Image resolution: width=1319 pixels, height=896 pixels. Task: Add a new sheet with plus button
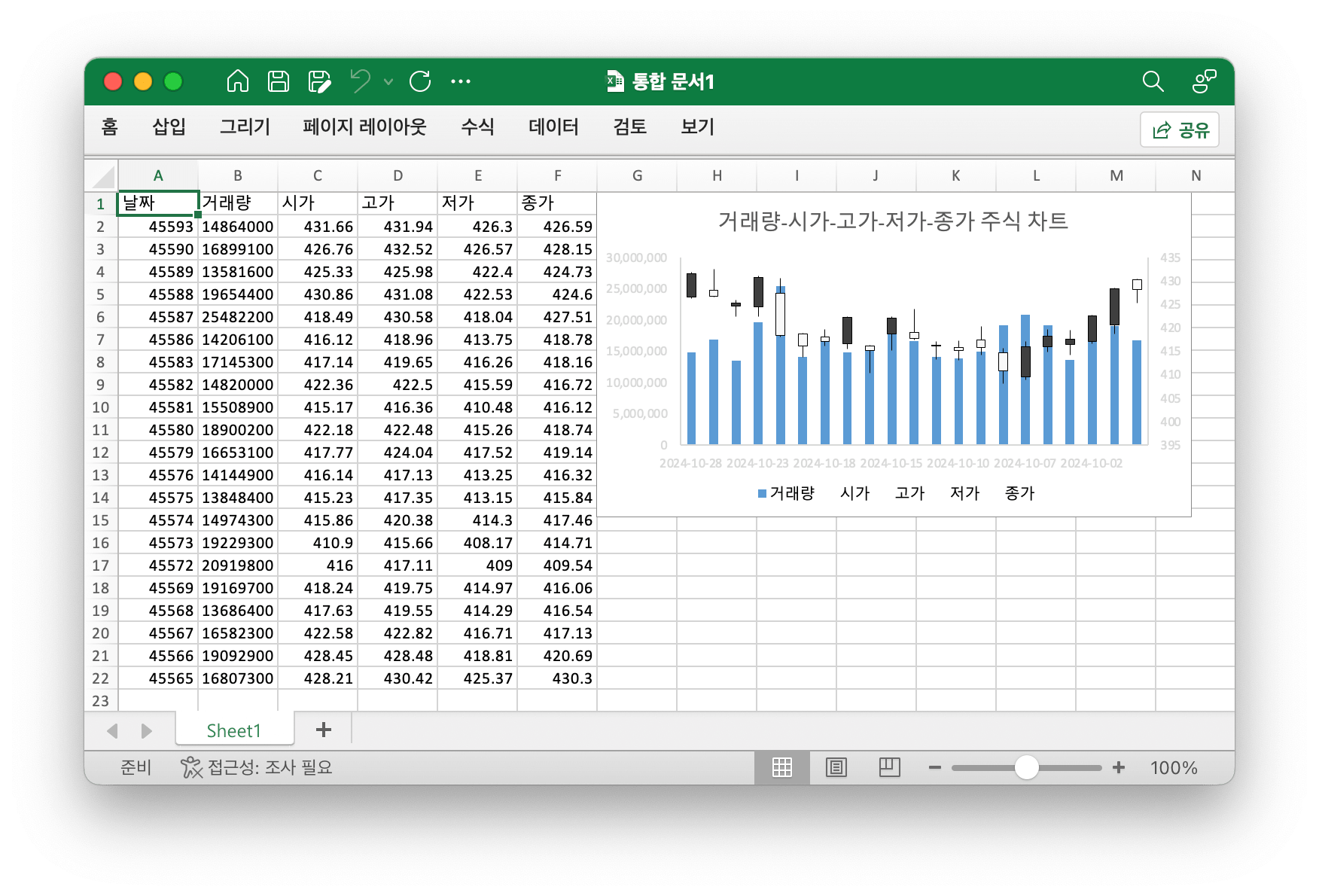point(324,730)
